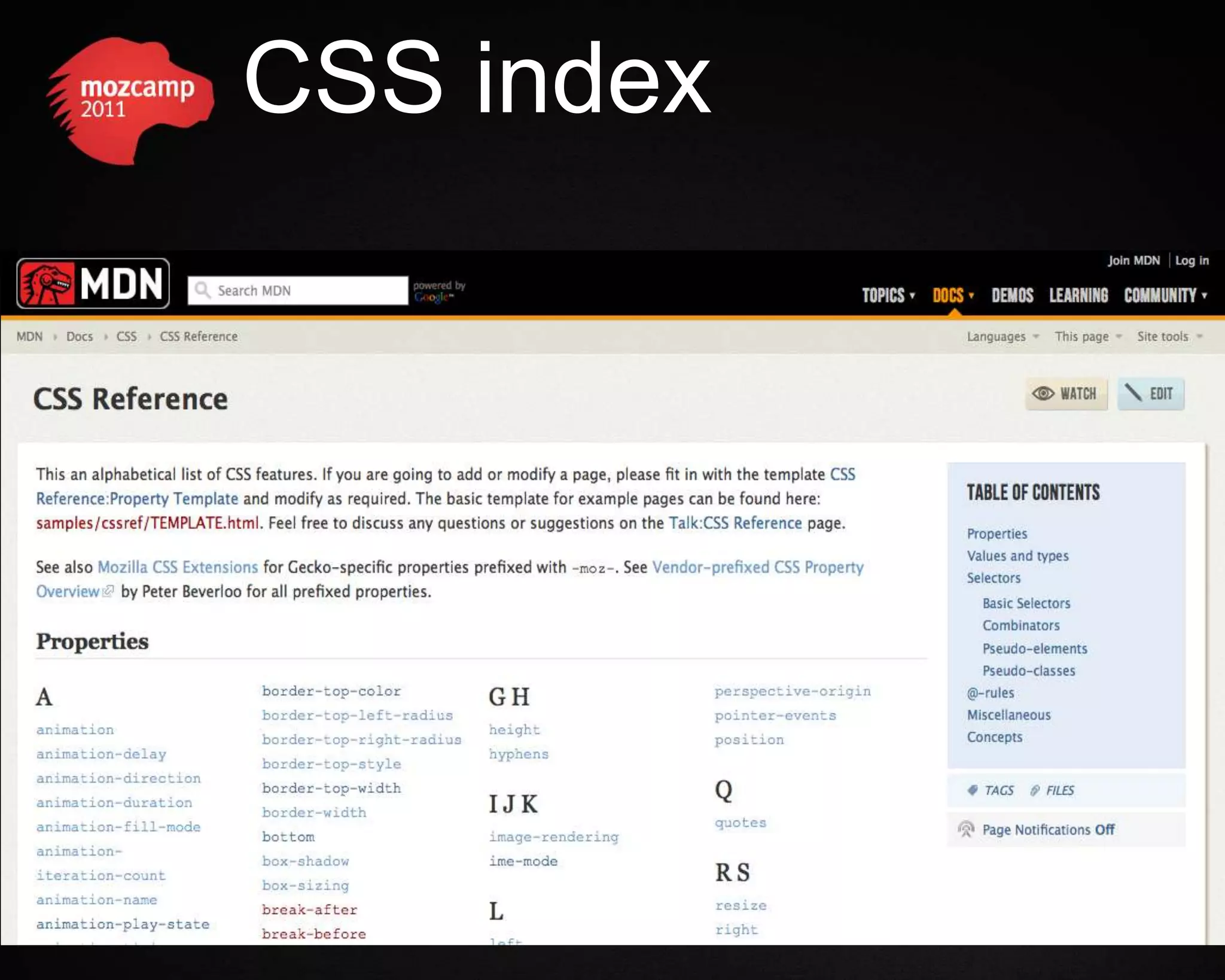Go to the Learning section
The width and height of the screenshot is (1225, 980).
pyautogui.click(x=1078, y=296)
